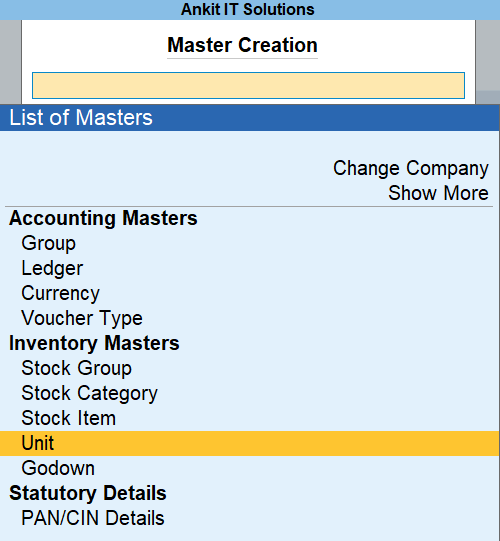The height and width of the screenshot is (541, 500).
Task: Click the Ankit IT Solutions title bar
Action: (x=250, y=10)
